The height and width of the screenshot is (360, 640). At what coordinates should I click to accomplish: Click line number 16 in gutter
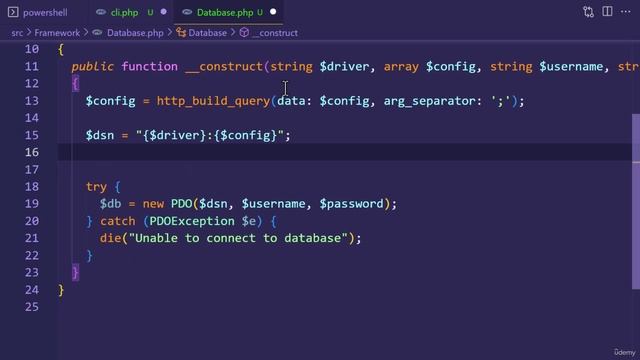coord(32,152)
